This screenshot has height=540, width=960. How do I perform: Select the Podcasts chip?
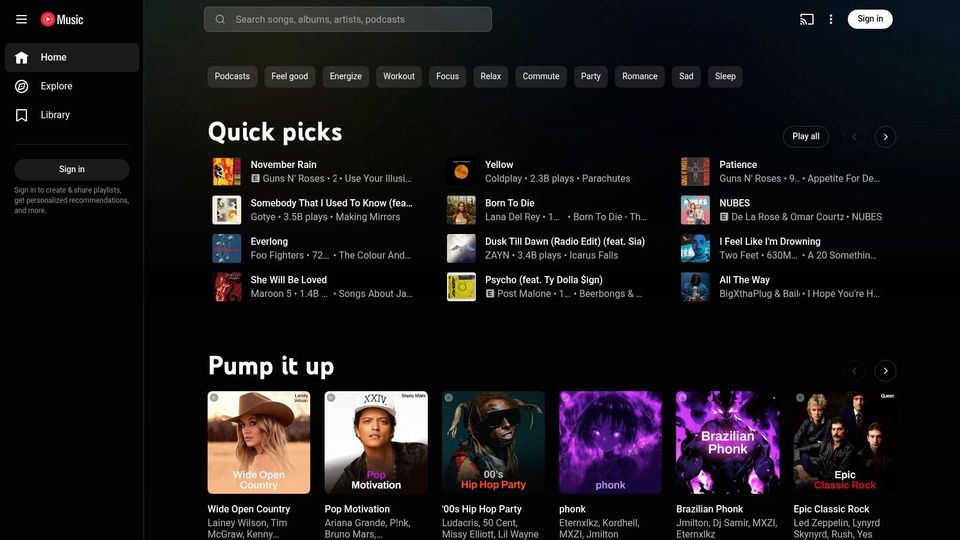click(232, 77)
